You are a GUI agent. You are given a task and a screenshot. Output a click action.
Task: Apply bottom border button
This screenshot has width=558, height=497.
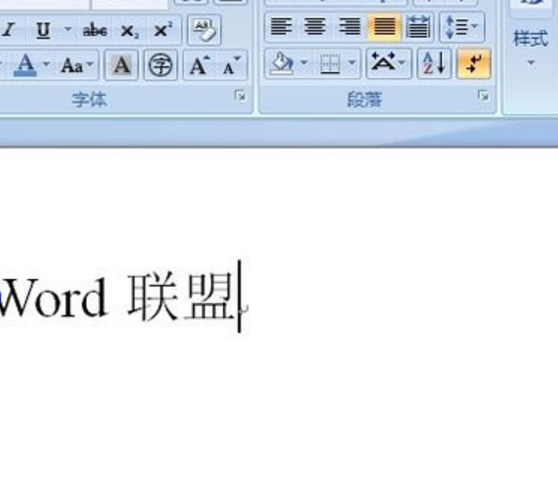(330, 64)
